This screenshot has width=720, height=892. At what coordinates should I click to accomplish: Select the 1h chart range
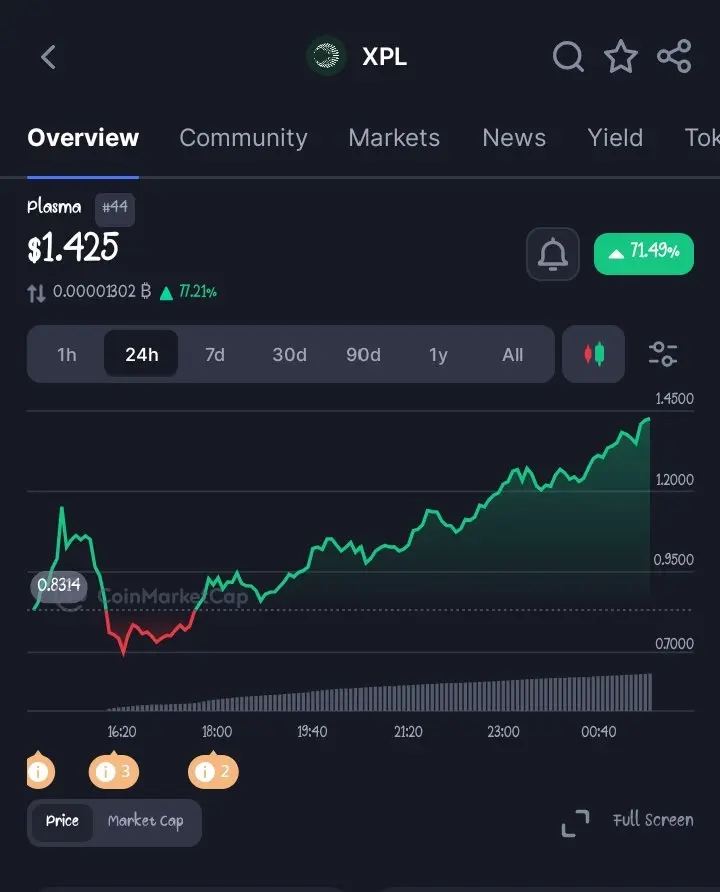pyautogui.click(x=67, y=354)
